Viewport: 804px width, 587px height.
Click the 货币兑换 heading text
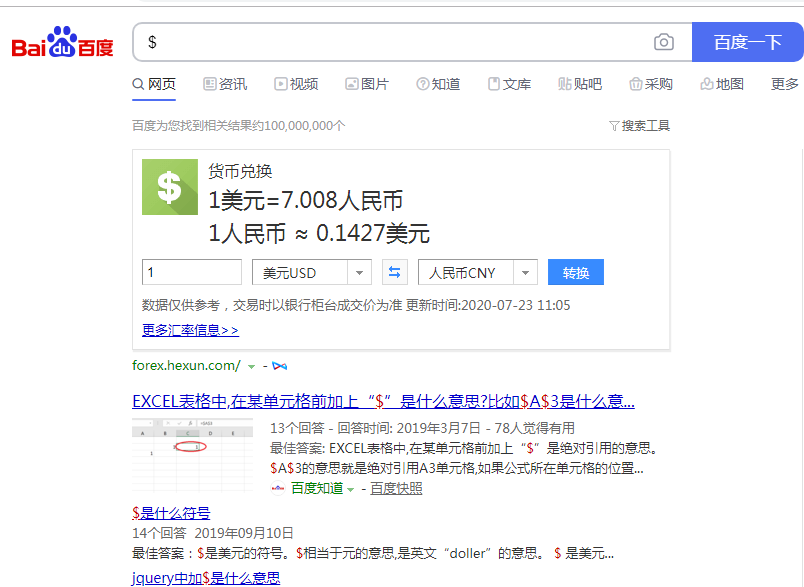[x=240, y=171]
